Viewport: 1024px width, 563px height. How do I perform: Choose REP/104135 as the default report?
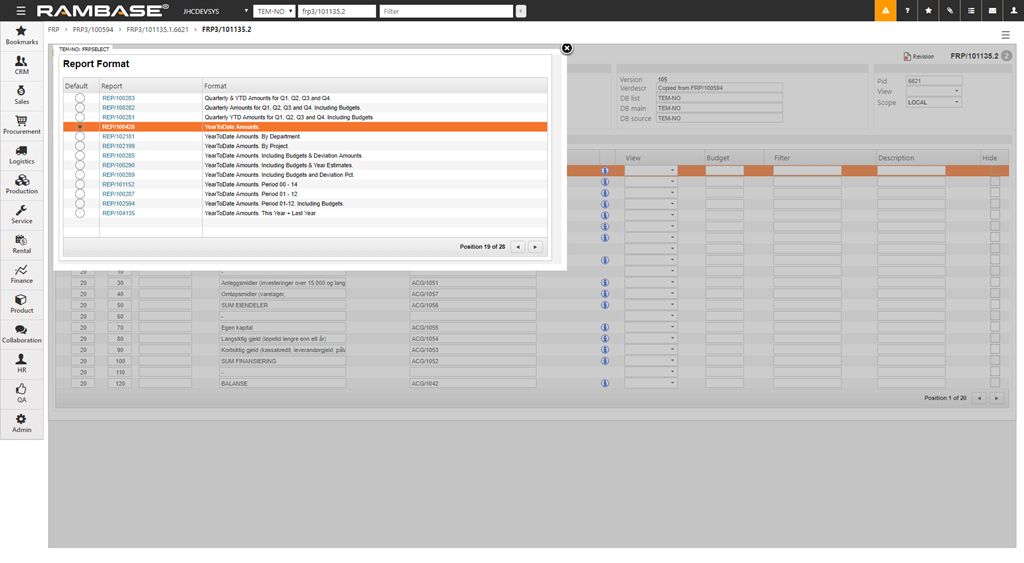[80, 213]
